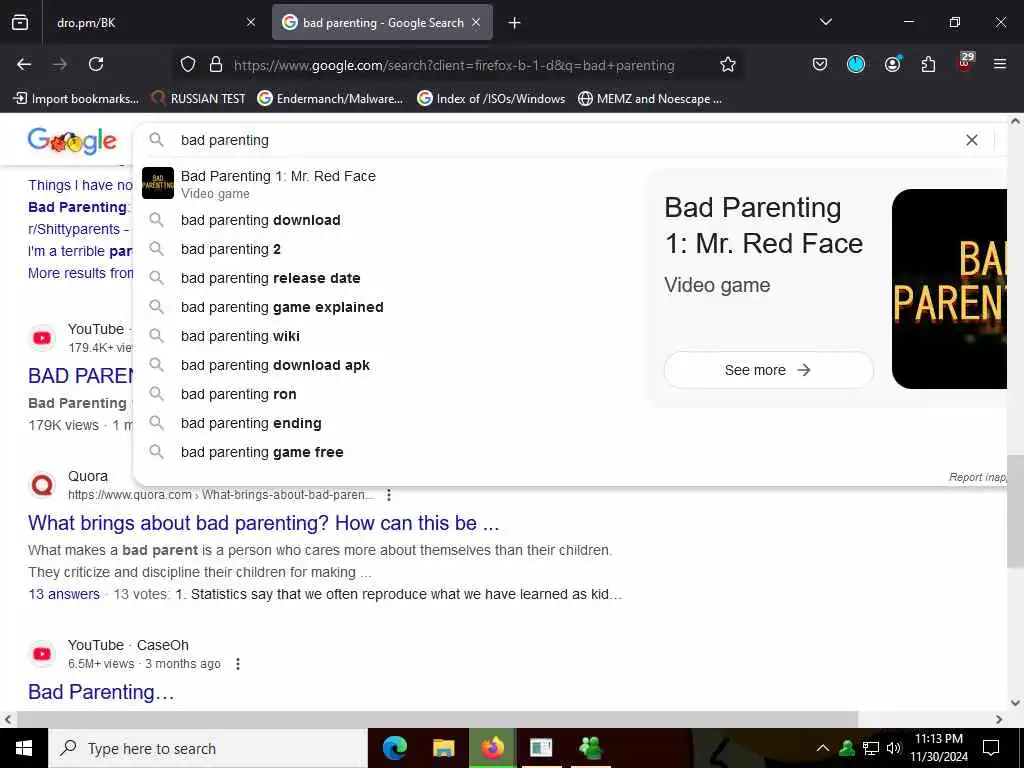Open the Bad Parenting game cover image

pyautogui.click(x=950, y=289)
